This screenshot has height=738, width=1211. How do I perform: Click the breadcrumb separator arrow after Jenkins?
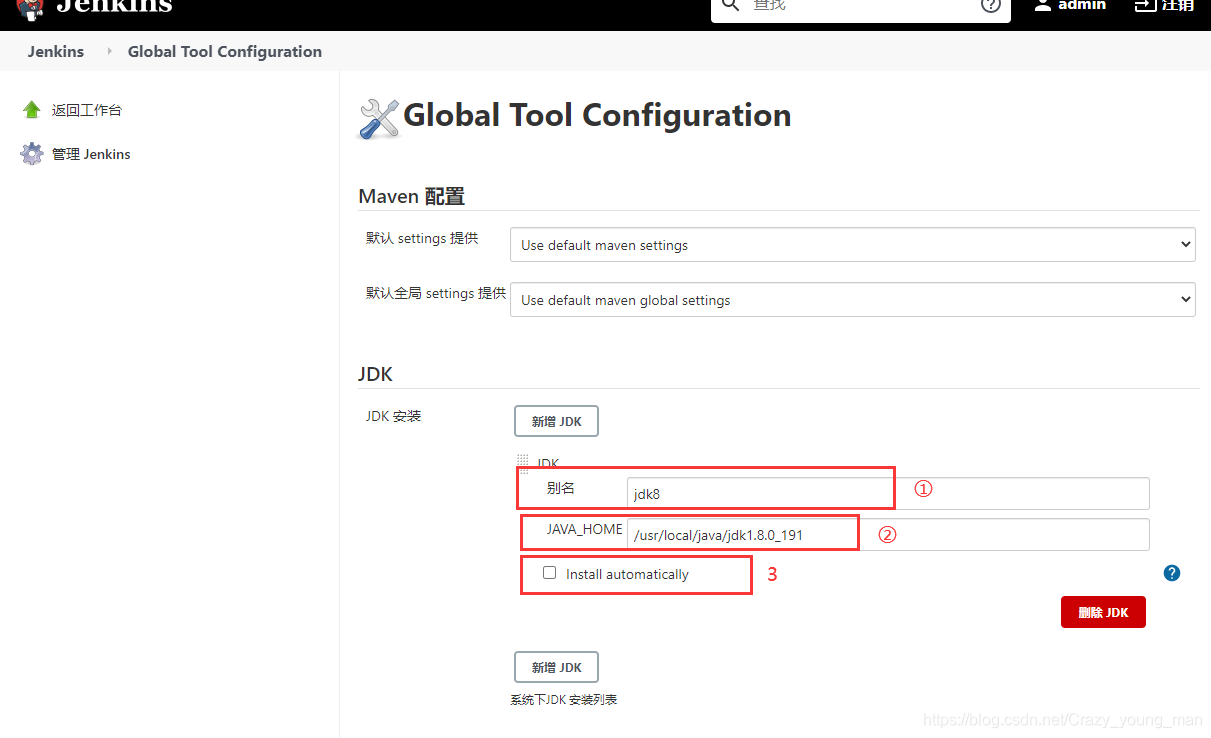[x=109, y=51]
